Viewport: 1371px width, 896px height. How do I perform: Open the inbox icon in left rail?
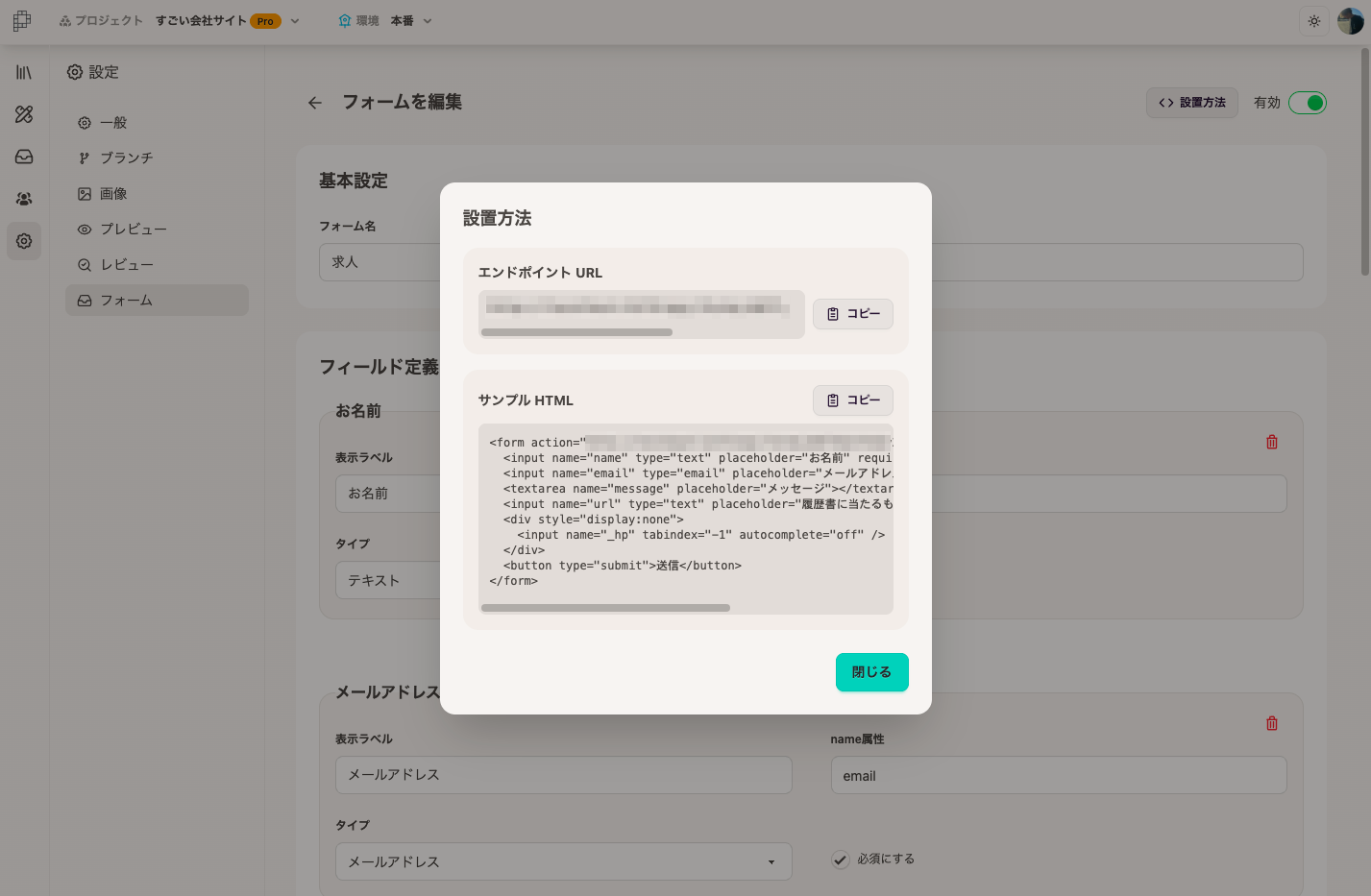tap(24, 157)
